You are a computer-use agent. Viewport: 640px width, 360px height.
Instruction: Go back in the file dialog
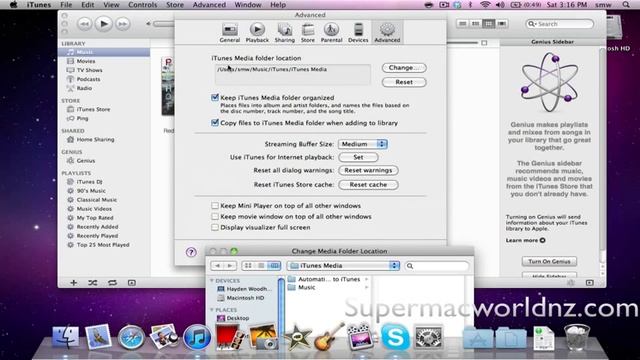pyautogui.click(x=217, y=266)
